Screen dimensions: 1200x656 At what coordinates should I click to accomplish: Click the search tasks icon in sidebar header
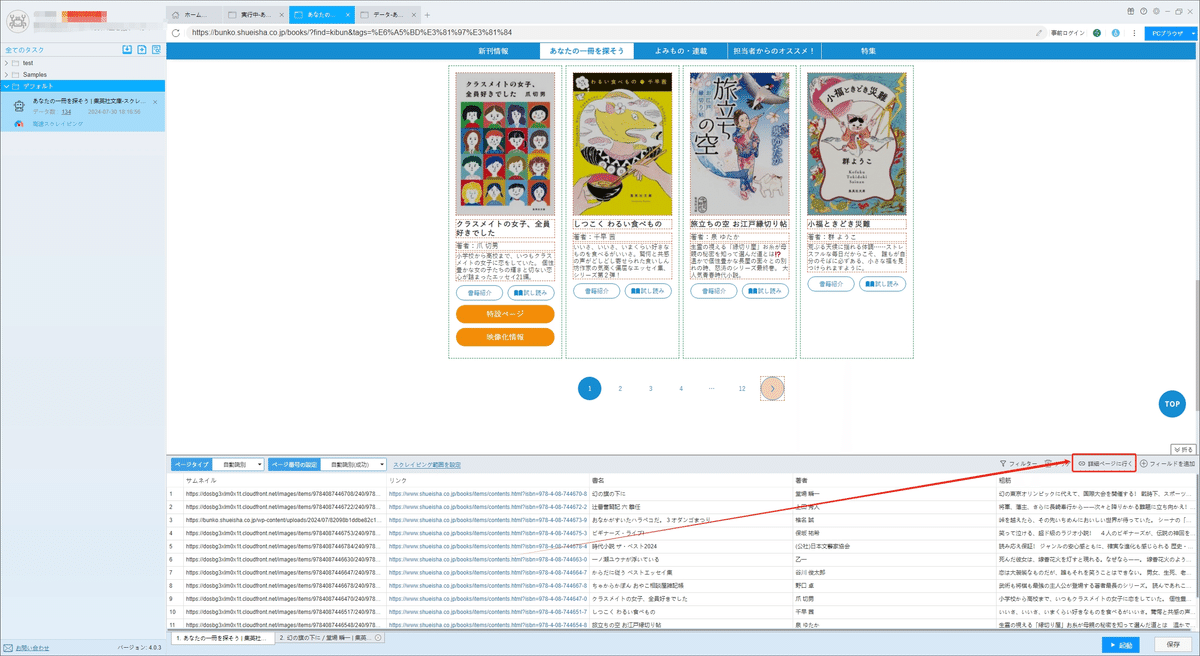click(x=157, y=49)
